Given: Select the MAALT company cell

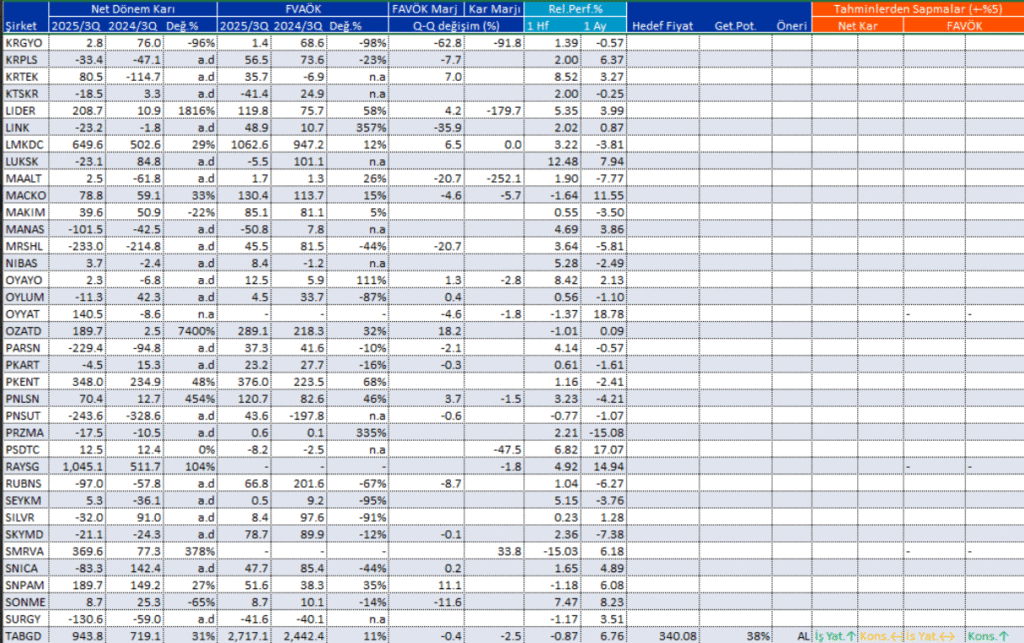Looking at the screenshot, I should coord(25,179).
